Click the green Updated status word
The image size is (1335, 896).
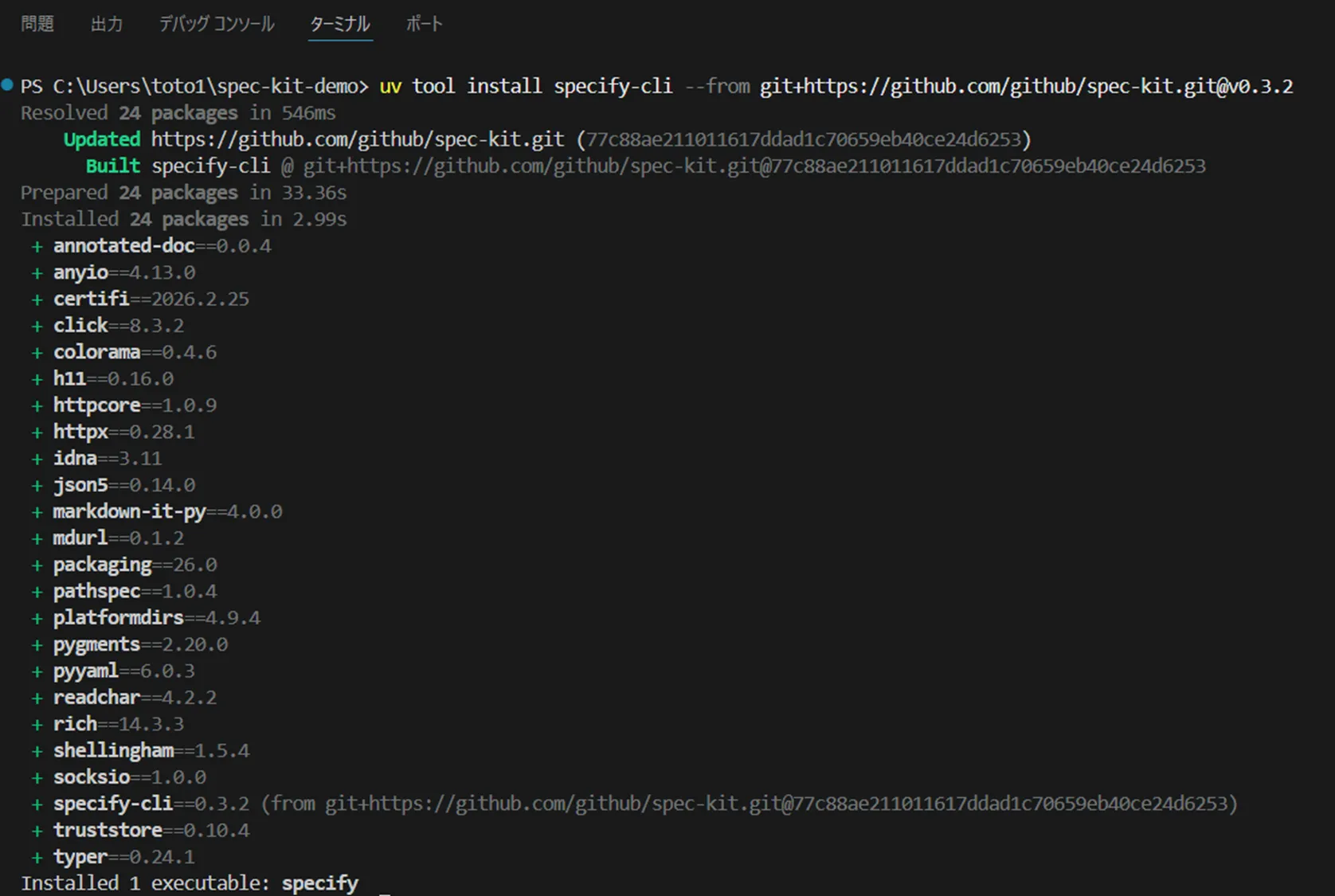coord(102,139)
